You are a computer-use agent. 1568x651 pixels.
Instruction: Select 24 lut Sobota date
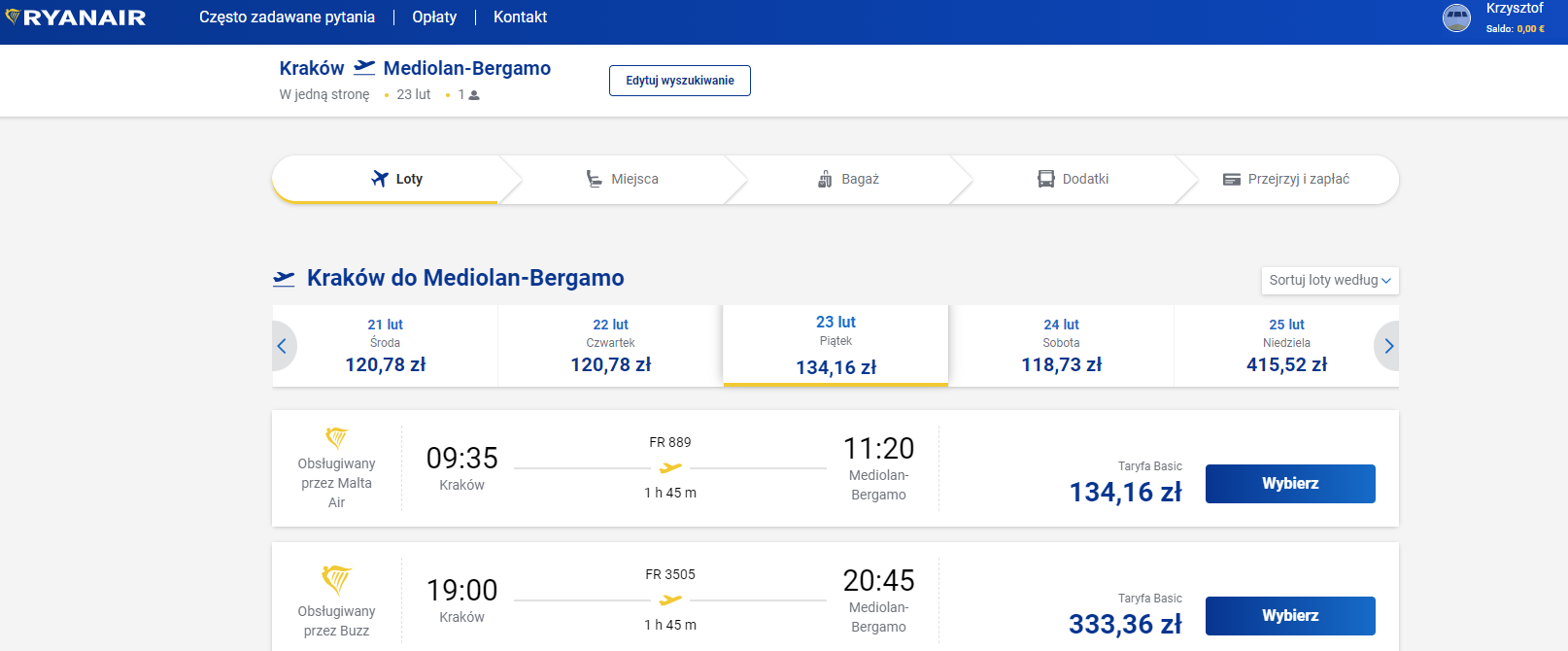pos(1061,346)
